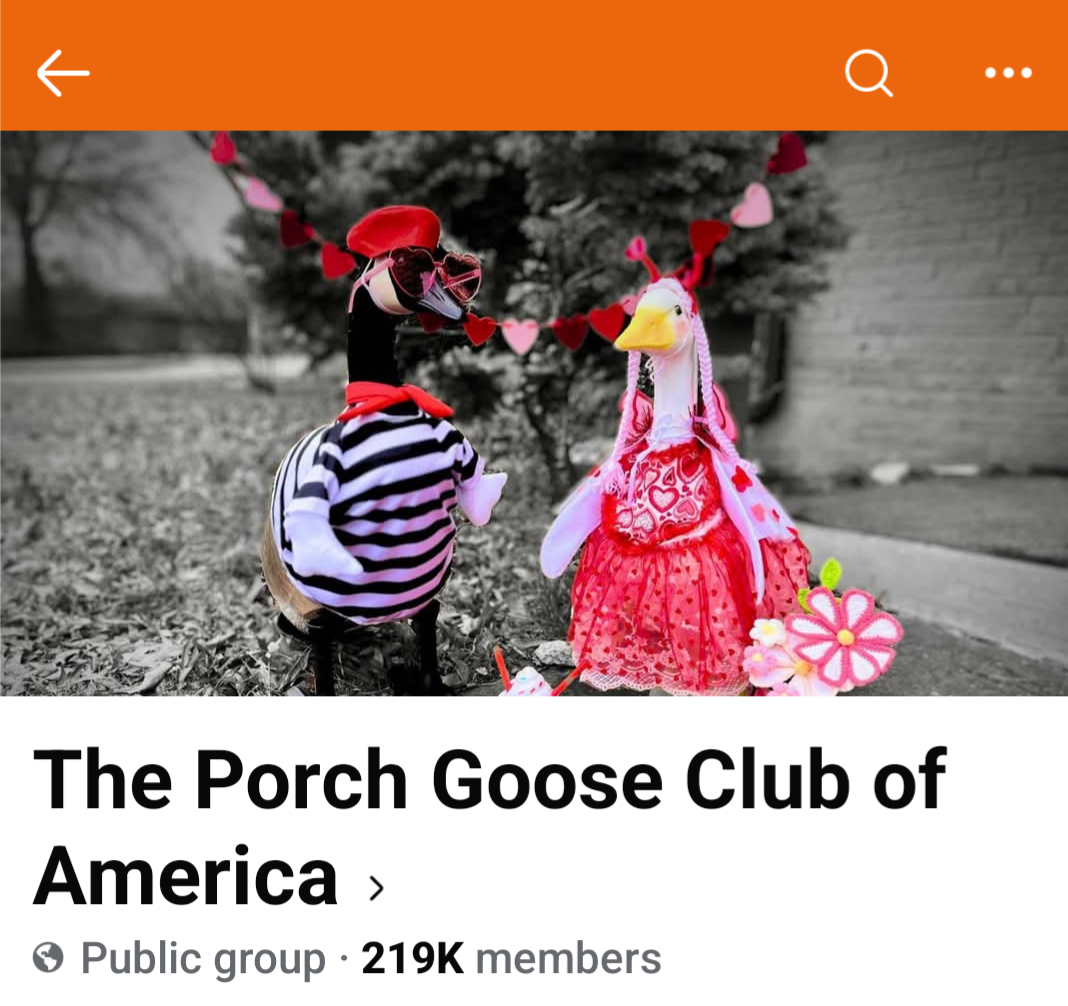Click the word members in group info

click(568, 958)
